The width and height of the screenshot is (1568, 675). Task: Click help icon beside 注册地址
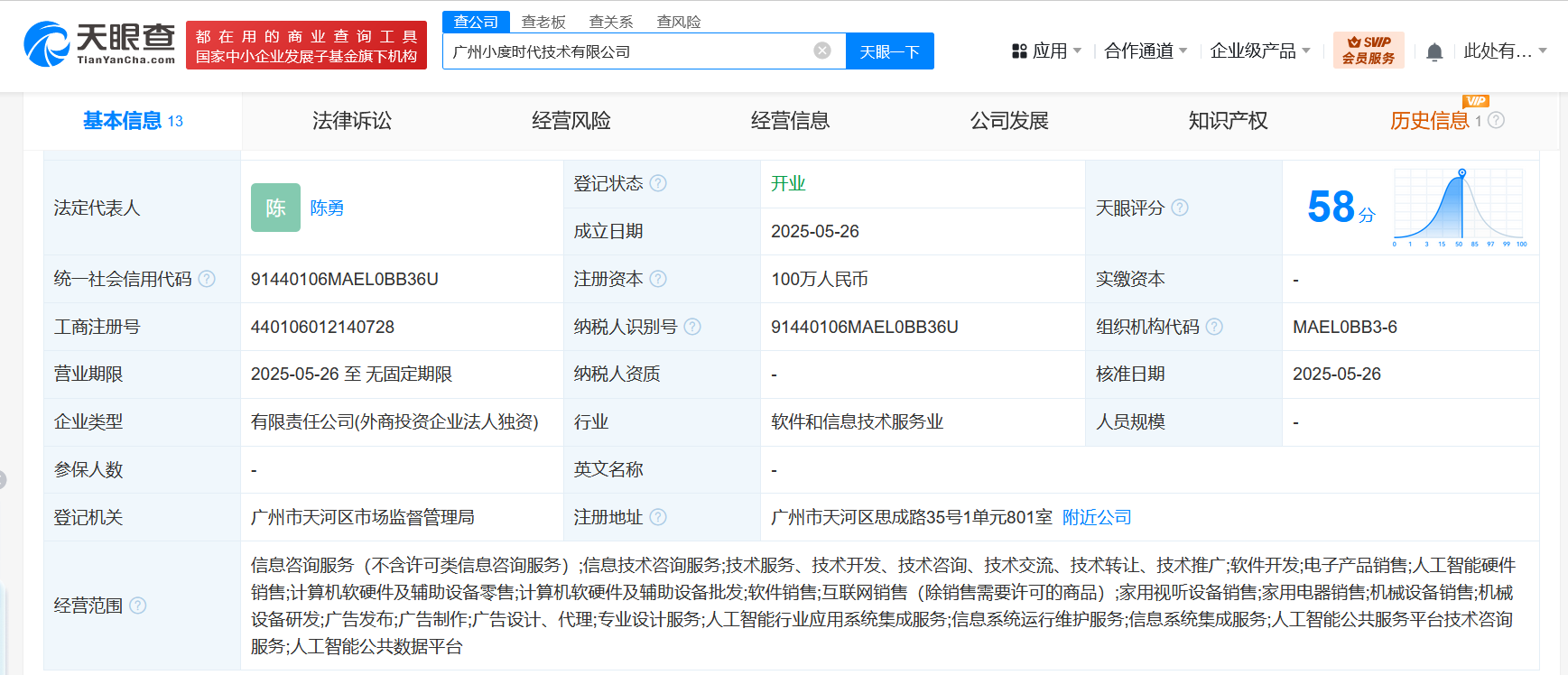(658, 517)
